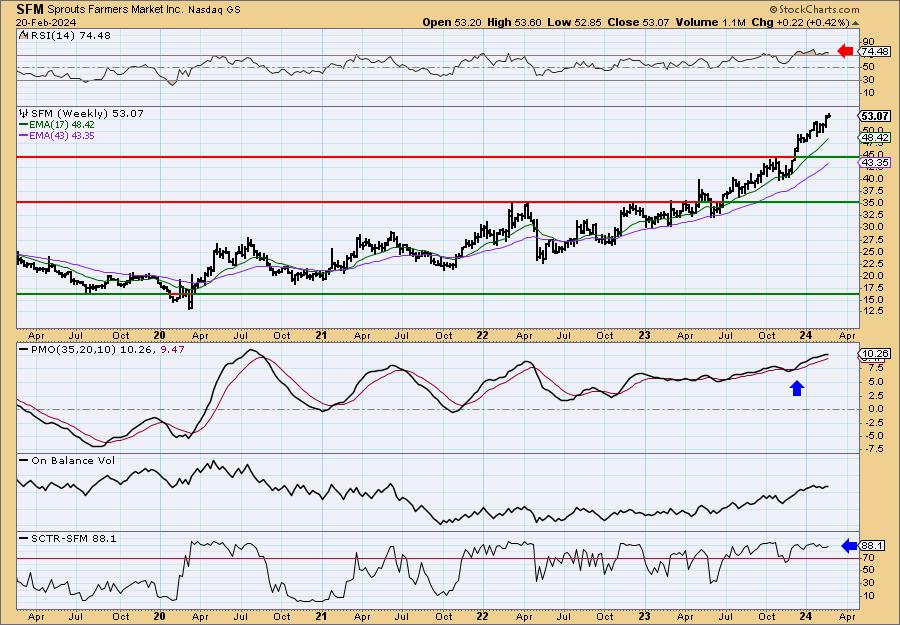Click the 74.48 RSI value tag
This screenshot has height=625, width=900.
click(x=875, y=52)
